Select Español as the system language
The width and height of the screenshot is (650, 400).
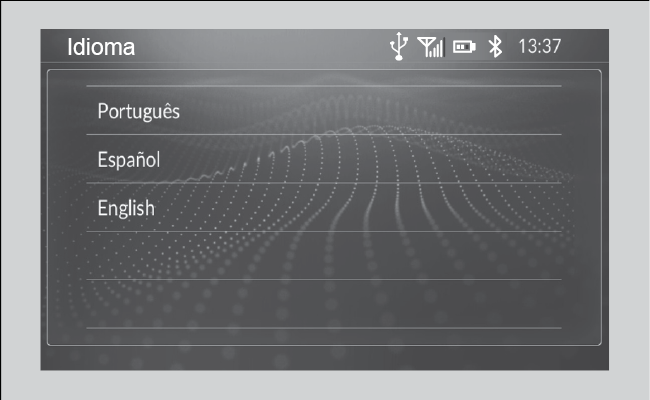(324, 159)
